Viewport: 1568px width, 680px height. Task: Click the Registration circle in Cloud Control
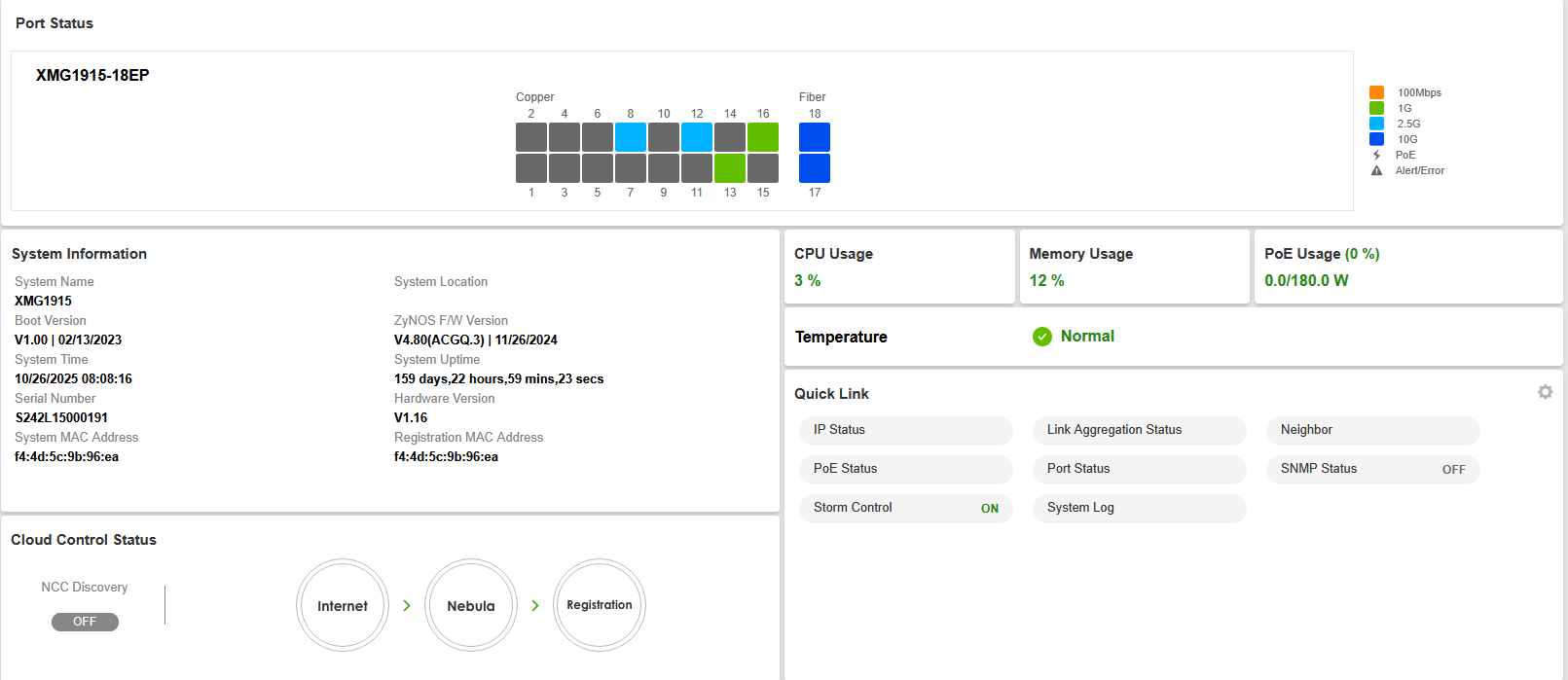tap(600, 605)
